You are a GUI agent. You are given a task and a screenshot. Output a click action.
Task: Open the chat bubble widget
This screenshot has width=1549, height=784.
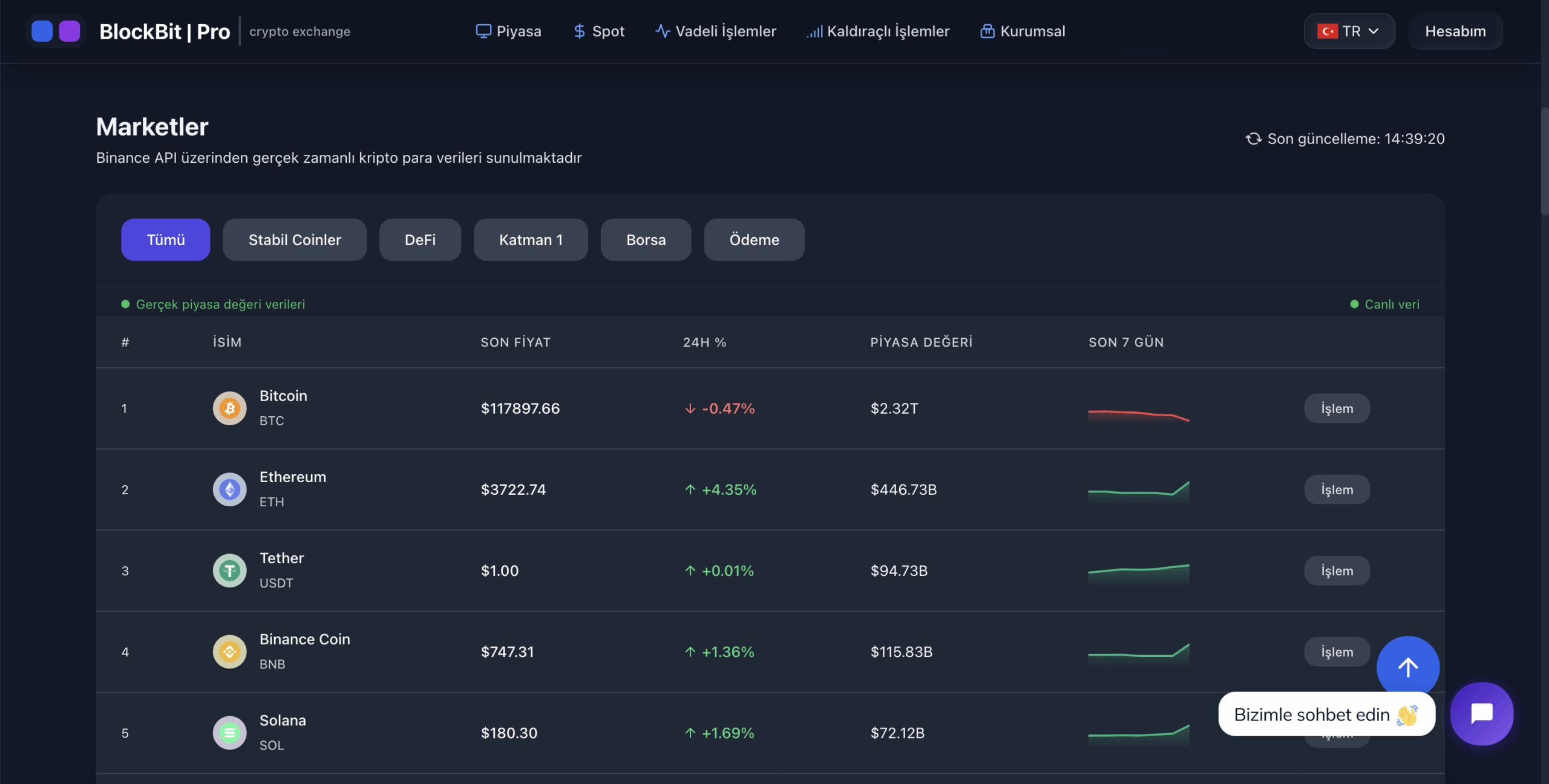coord(1482,714)
